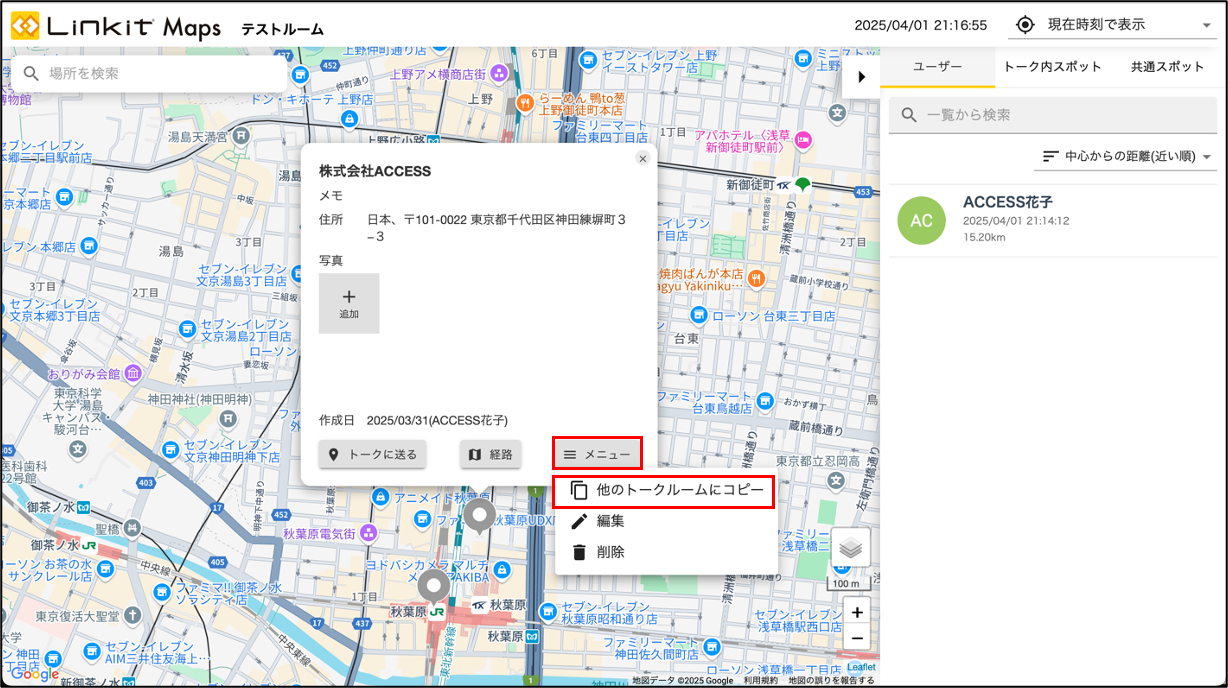Click the アパホテル浅草新御徒町駅前 hotel marker
Viewport: 1228px width, 688px height.
coord(803,141)
